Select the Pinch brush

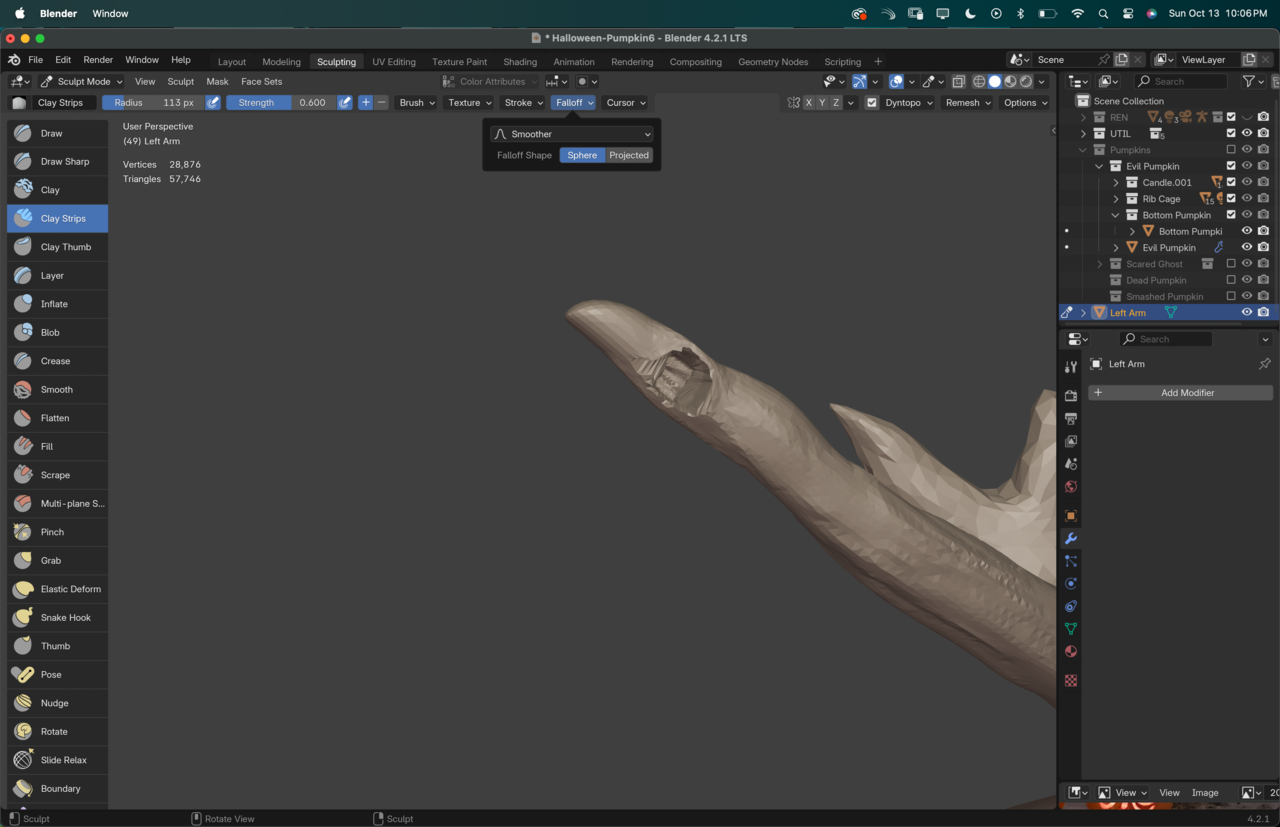pos(58,532)
